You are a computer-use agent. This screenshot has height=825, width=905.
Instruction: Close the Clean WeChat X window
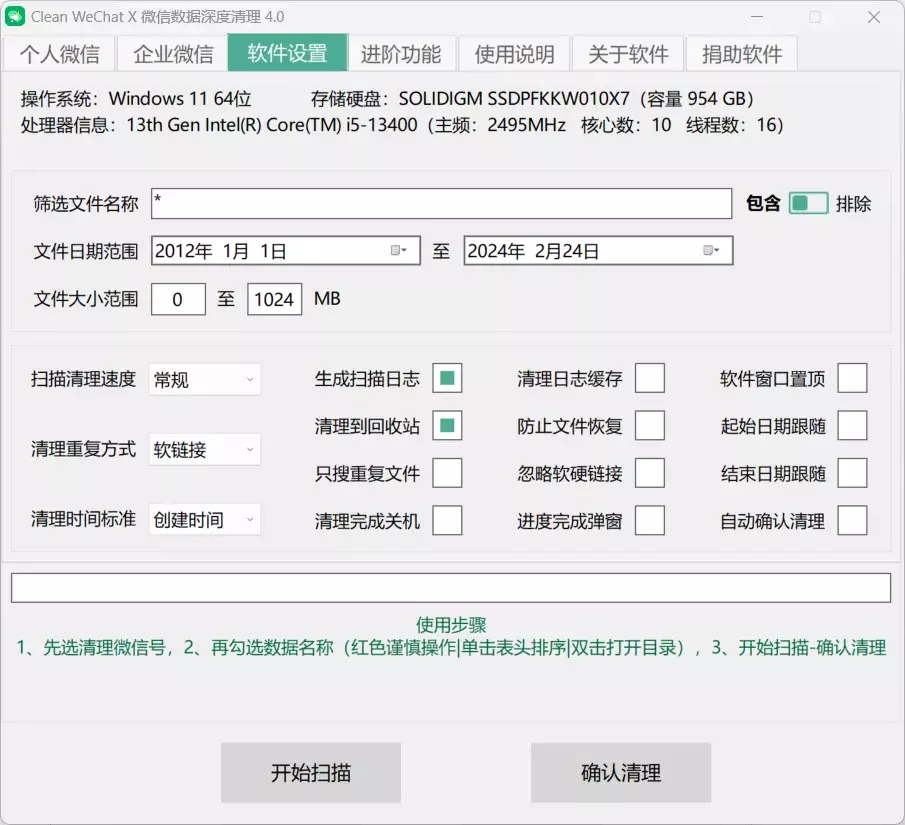point(874,17)
